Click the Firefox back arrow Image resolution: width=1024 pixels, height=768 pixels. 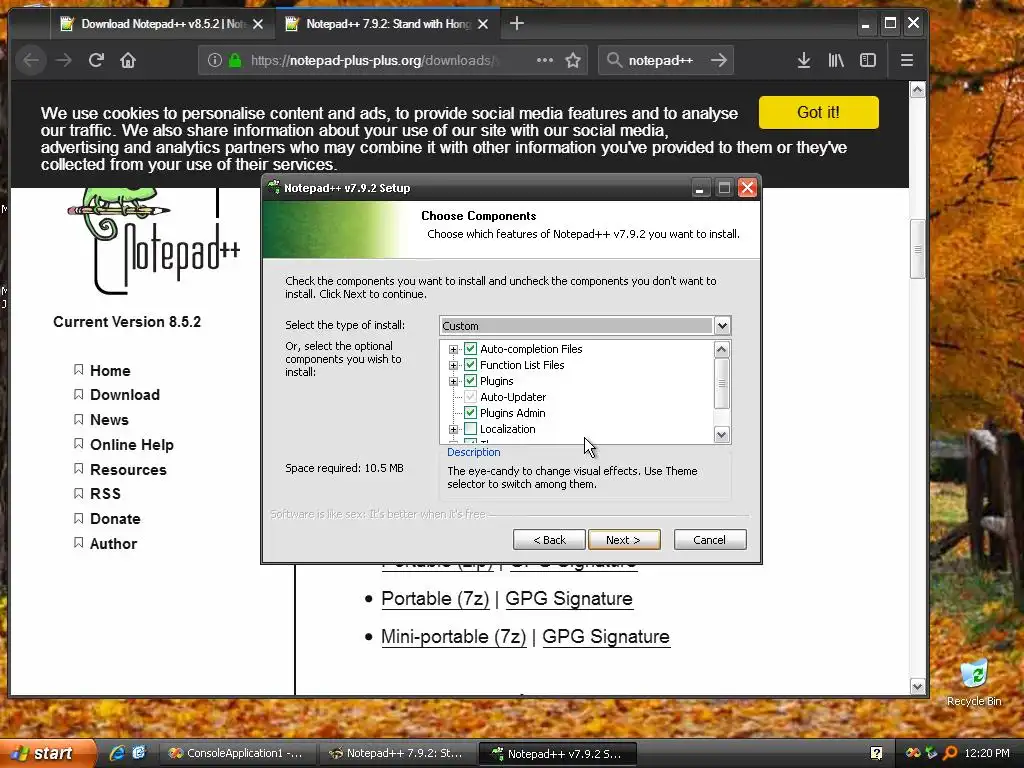pyautogui.click(x=31, y=61)
